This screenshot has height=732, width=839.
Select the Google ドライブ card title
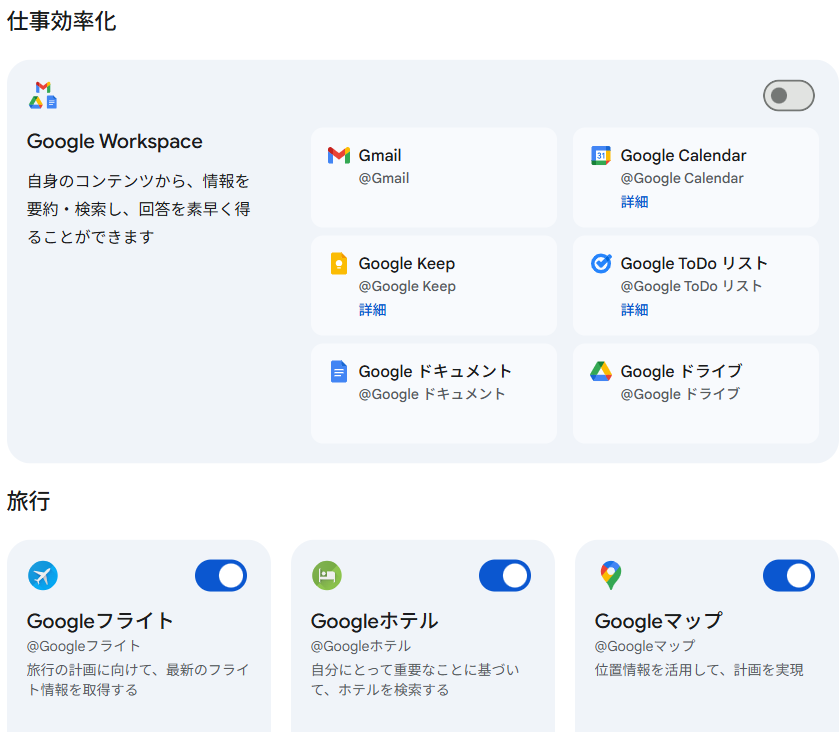coord(681,371)
